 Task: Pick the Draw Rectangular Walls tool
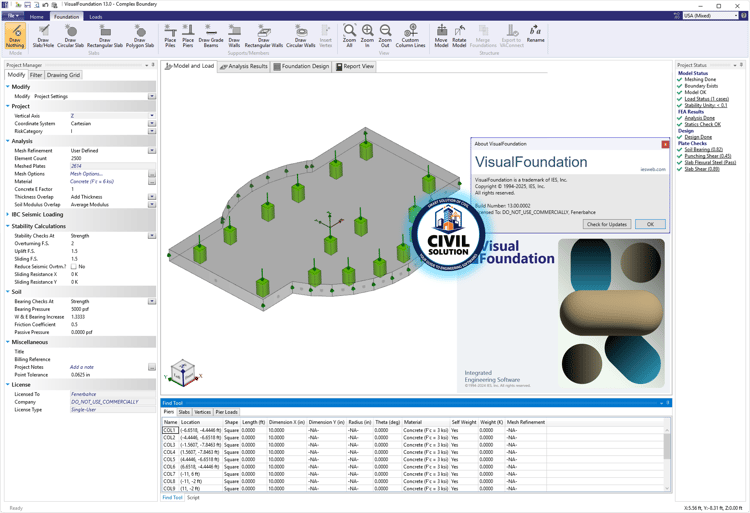264,36
